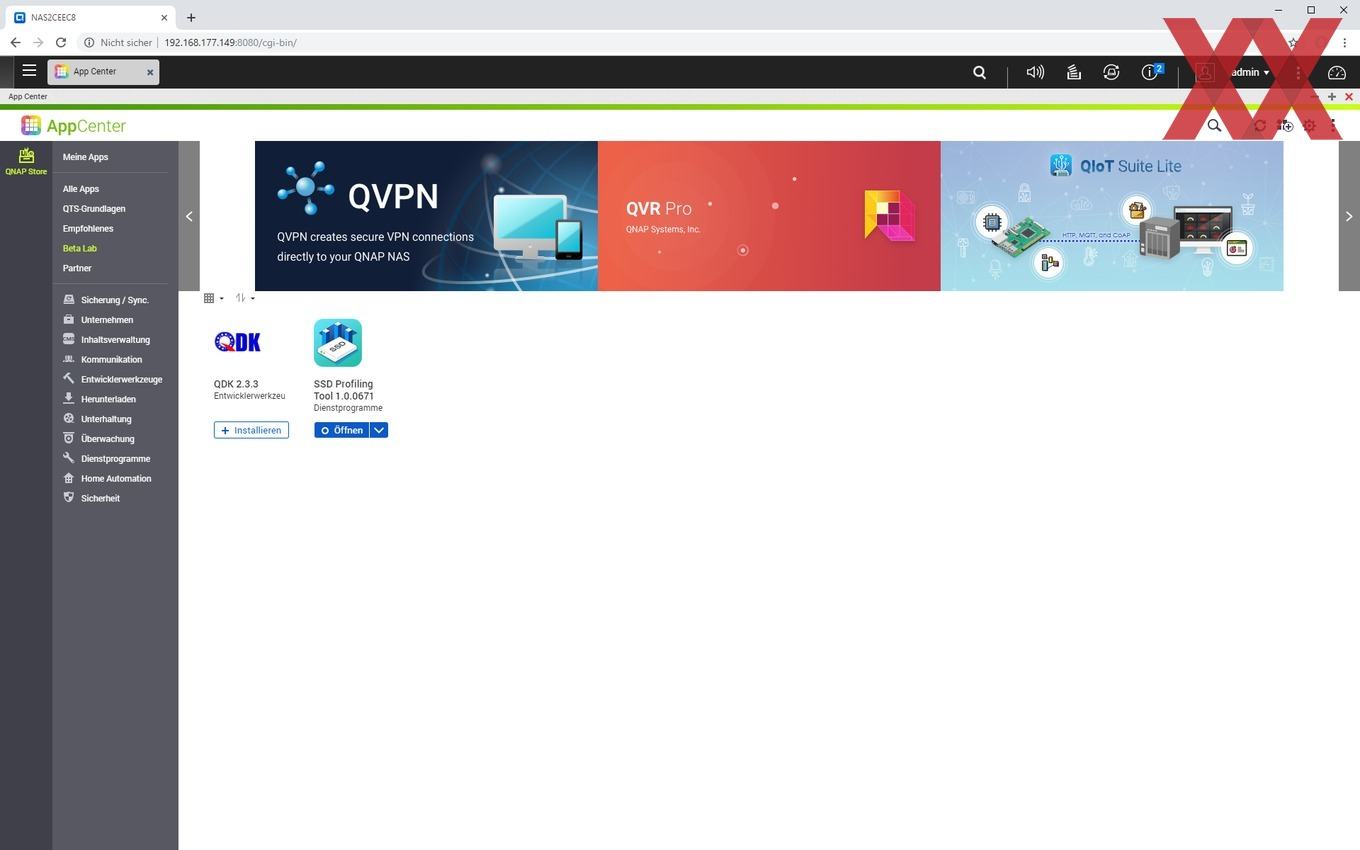Select QNAP Store in the left strip
The width and height of the screenshot is (1360, 850).
[26, 161]
